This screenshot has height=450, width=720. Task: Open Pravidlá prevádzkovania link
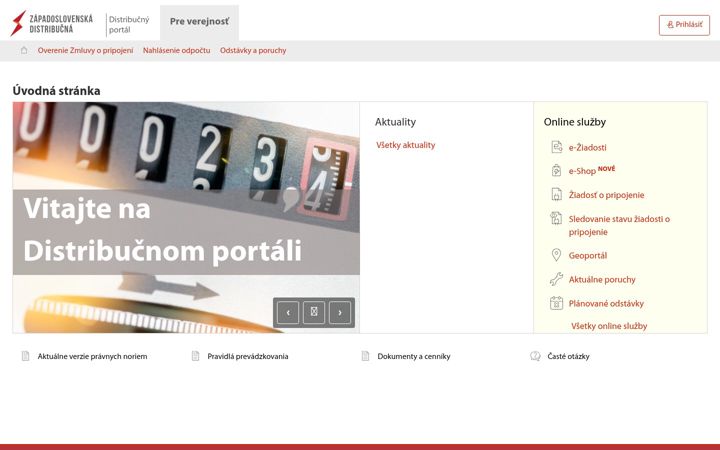click(x=248, y=356)
